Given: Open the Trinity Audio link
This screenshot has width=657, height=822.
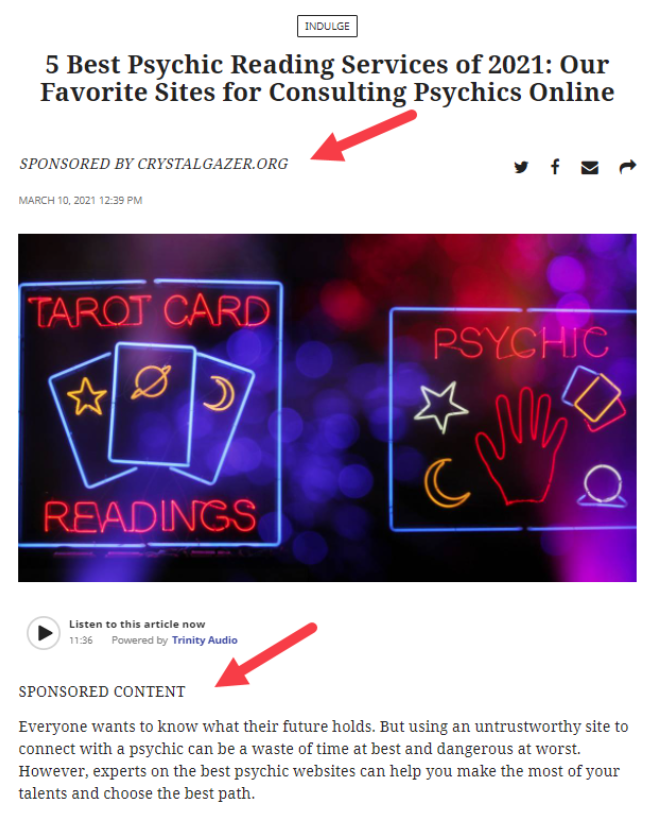Looking at the screenshot, I should tap(204, 640).
